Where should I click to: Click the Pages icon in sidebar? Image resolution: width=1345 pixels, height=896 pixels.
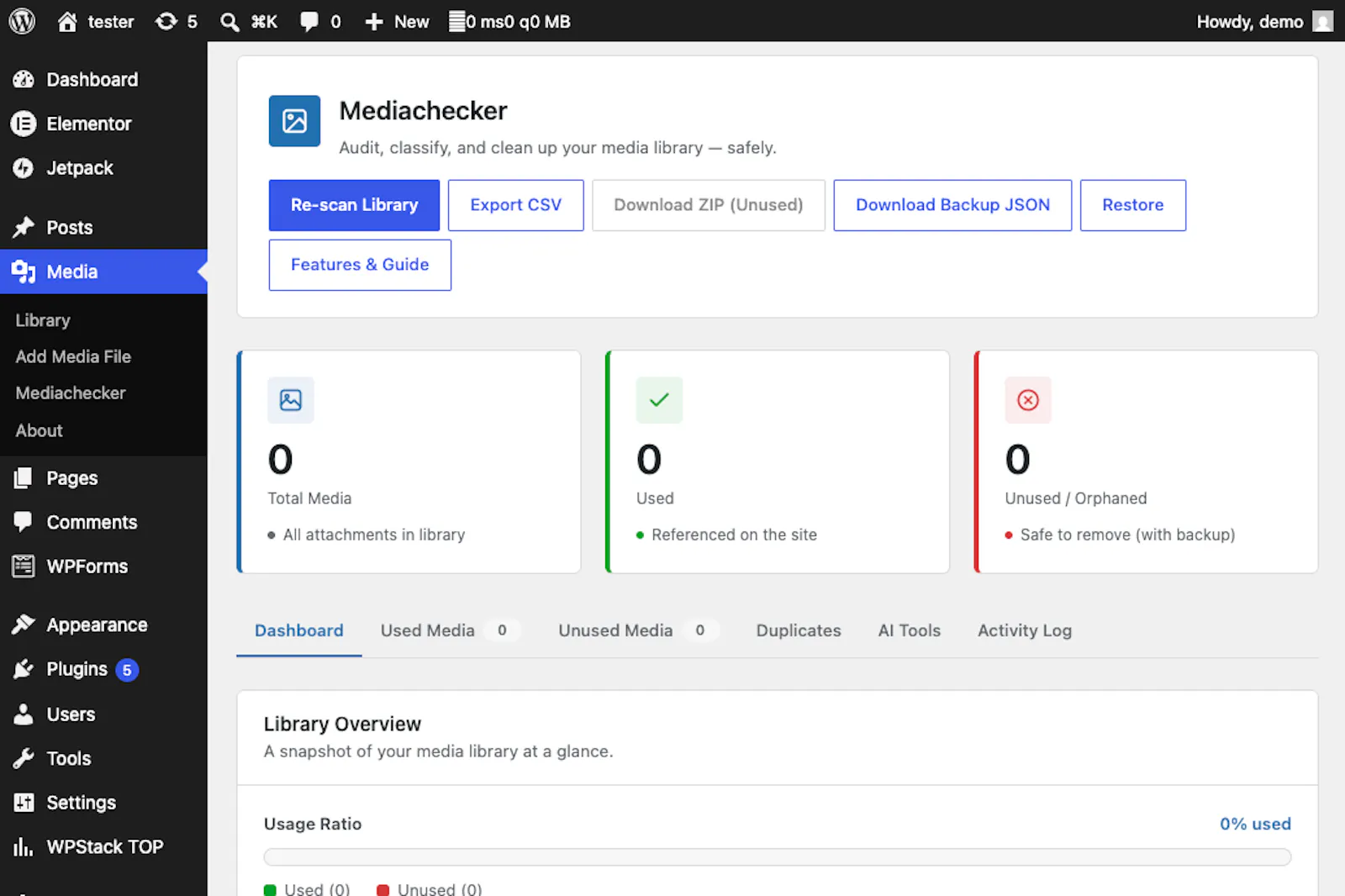(x=24, y=478)
